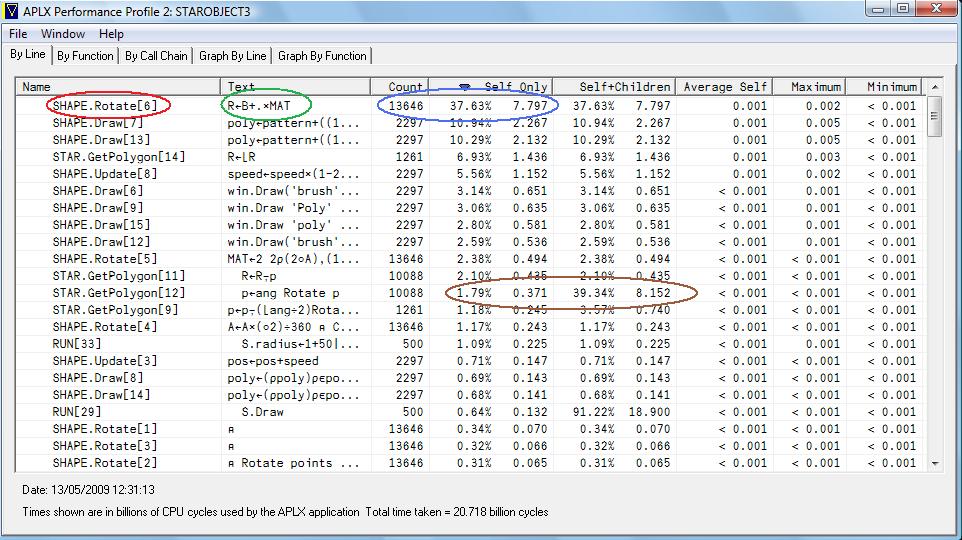Open the Help menu

111,34
